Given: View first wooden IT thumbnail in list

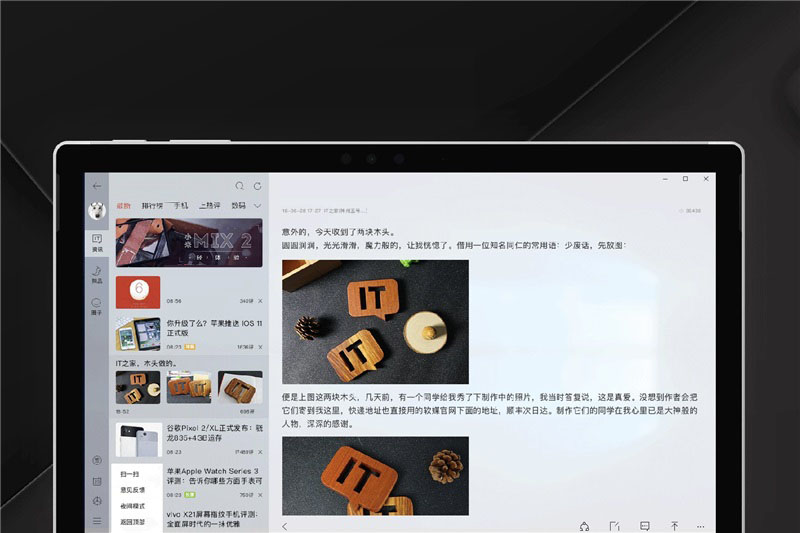Looking at the screenshot, I should (138, 387).
